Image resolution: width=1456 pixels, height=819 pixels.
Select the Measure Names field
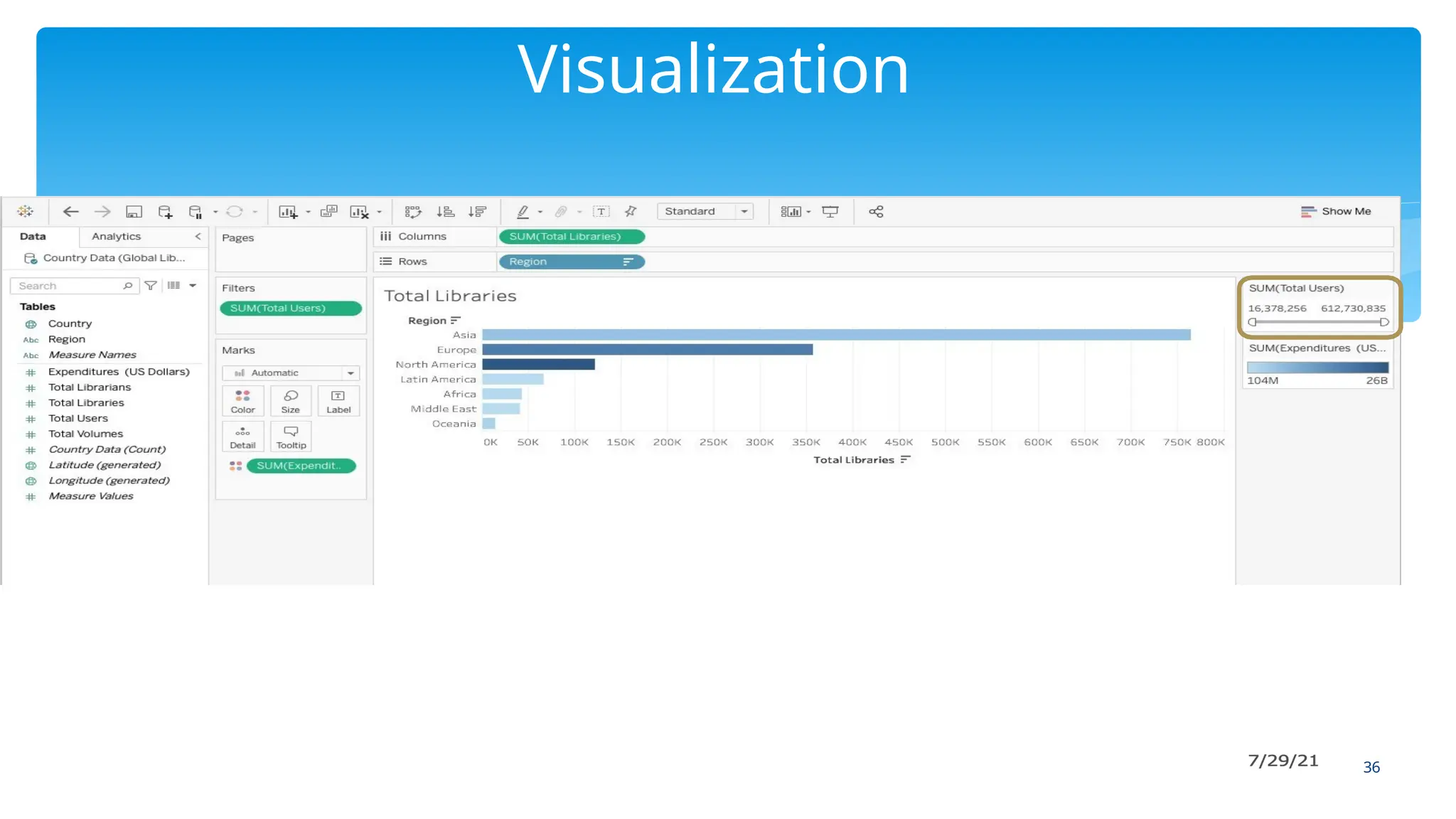(92, 355)
